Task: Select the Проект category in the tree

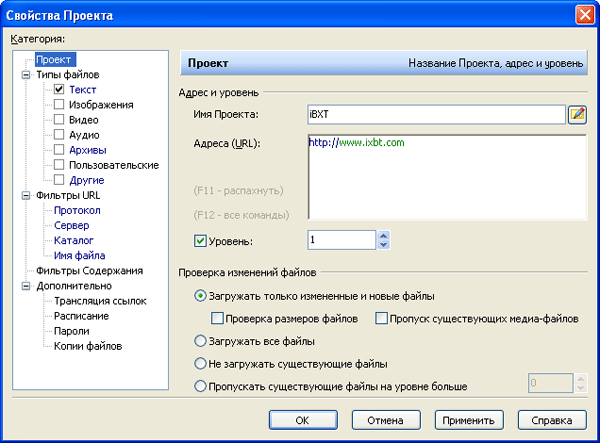Action: [x=54, y=60]
